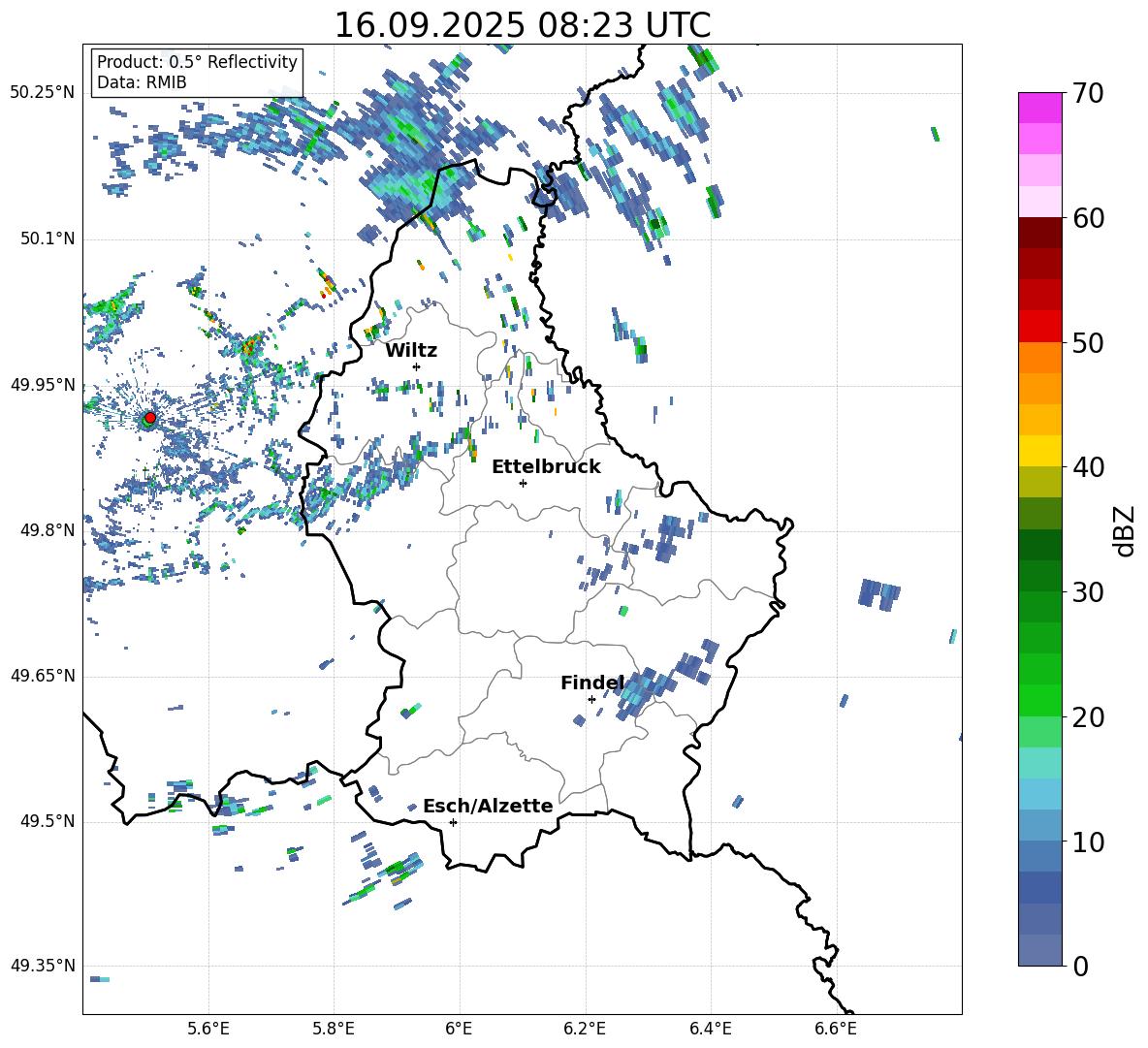Click the Ettelbruck city label
The image size is (1148, 1048).
[546, 467]
